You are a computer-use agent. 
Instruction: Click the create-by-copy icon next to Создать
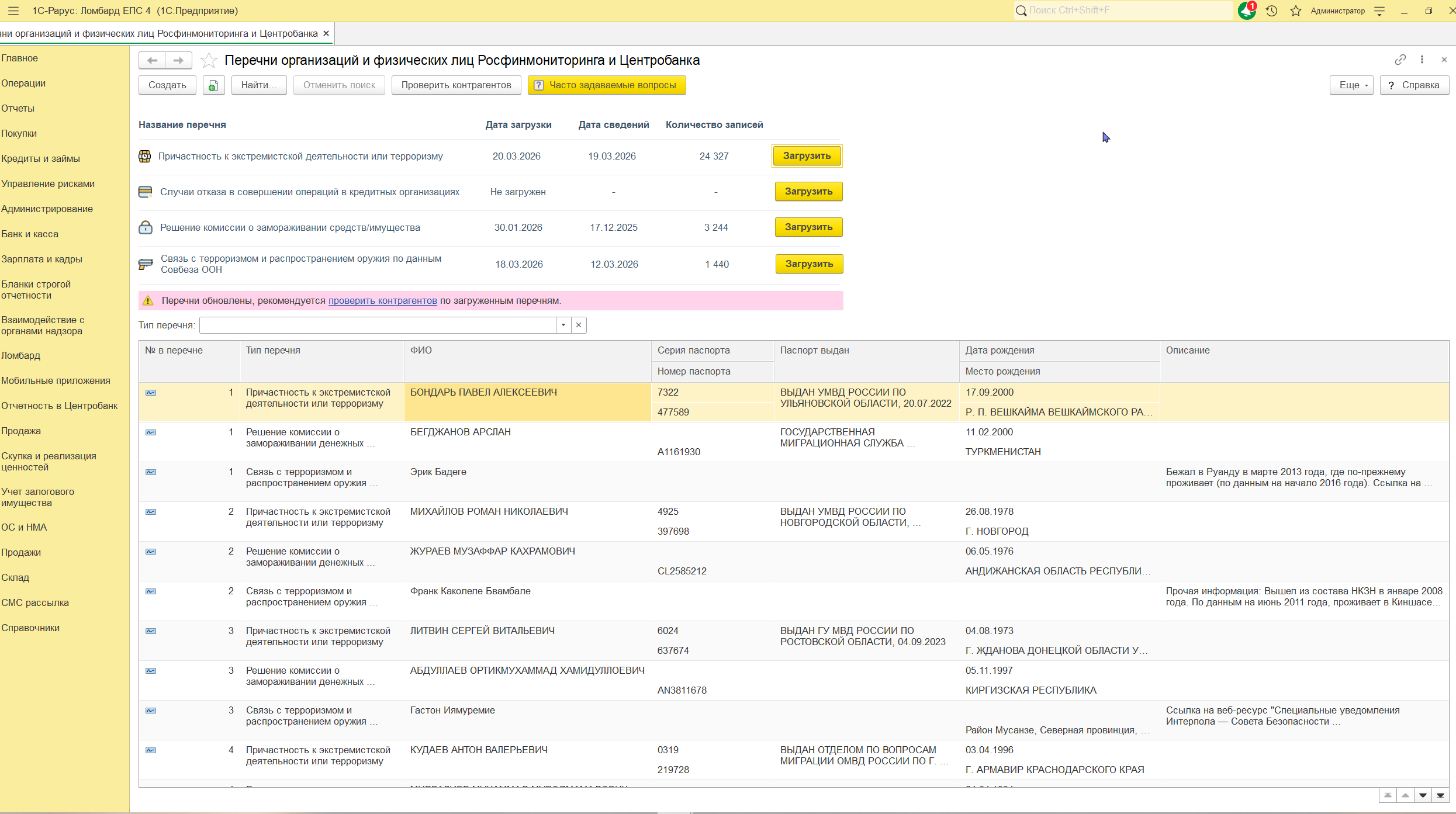(213, 85)
